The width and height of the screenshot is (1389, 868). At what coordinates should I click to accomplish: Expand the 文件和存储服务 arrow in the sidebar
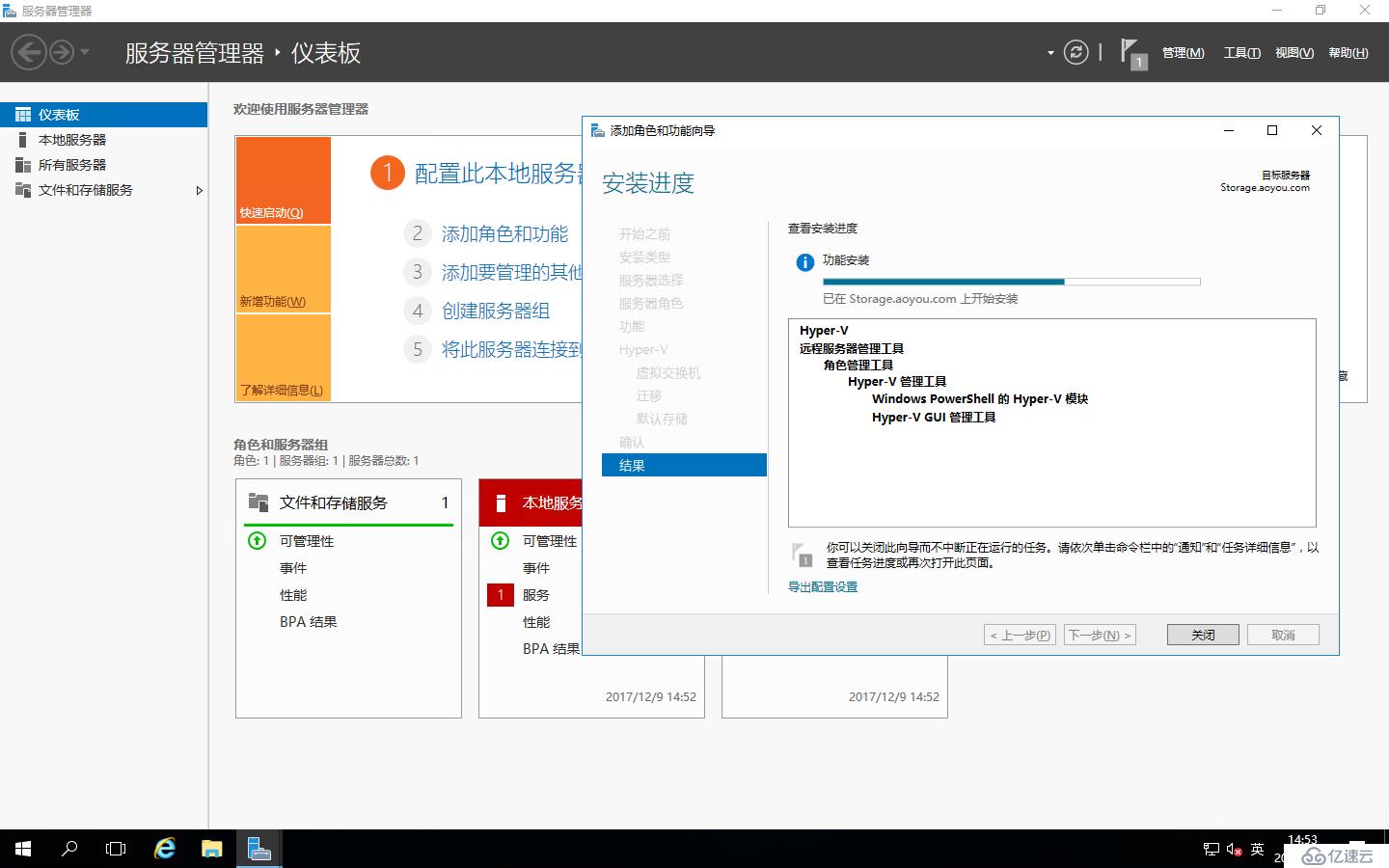[199, 190]
